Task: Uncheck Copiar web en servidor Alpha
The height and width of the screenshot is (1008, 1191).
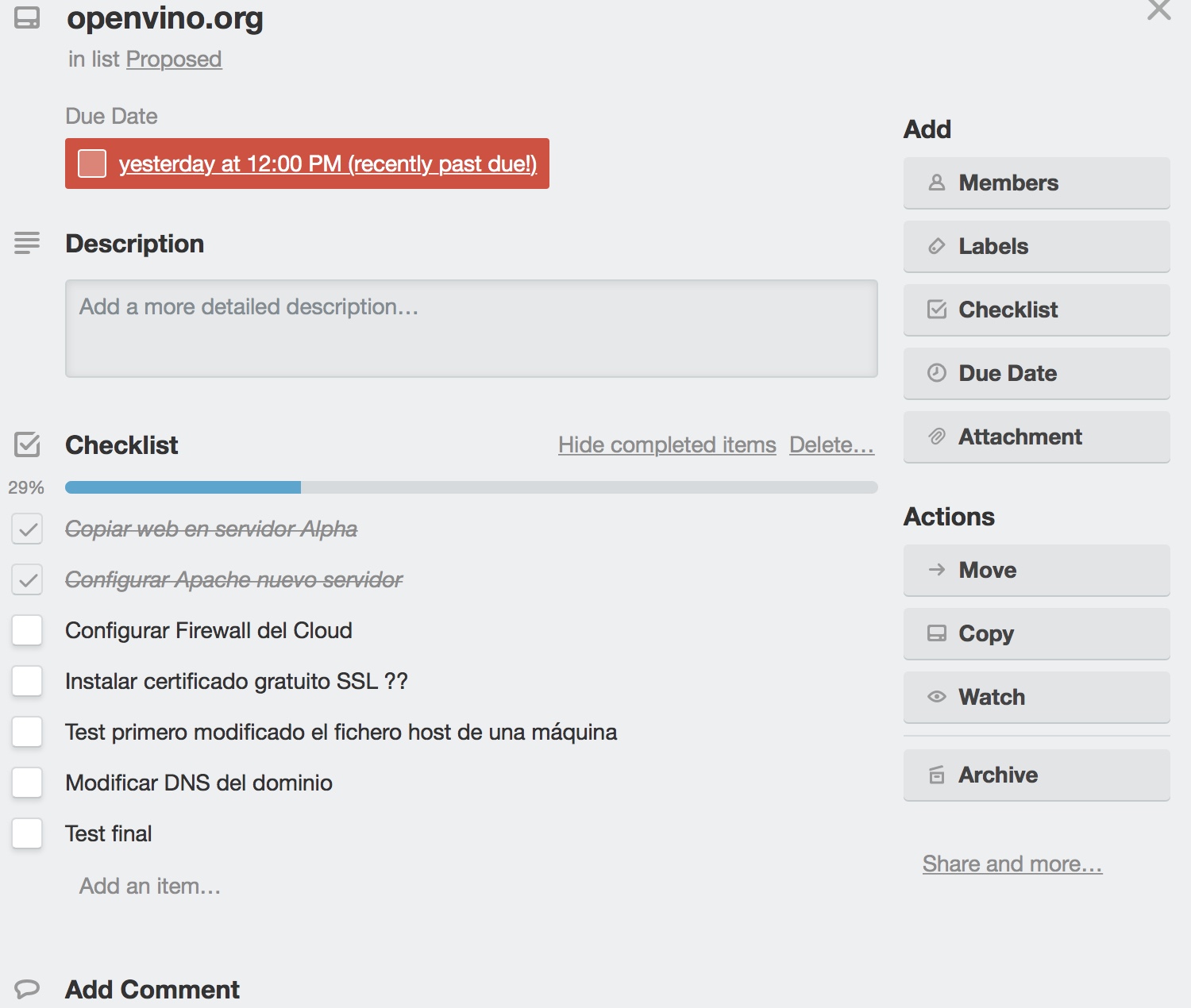Action: [27, 529]
